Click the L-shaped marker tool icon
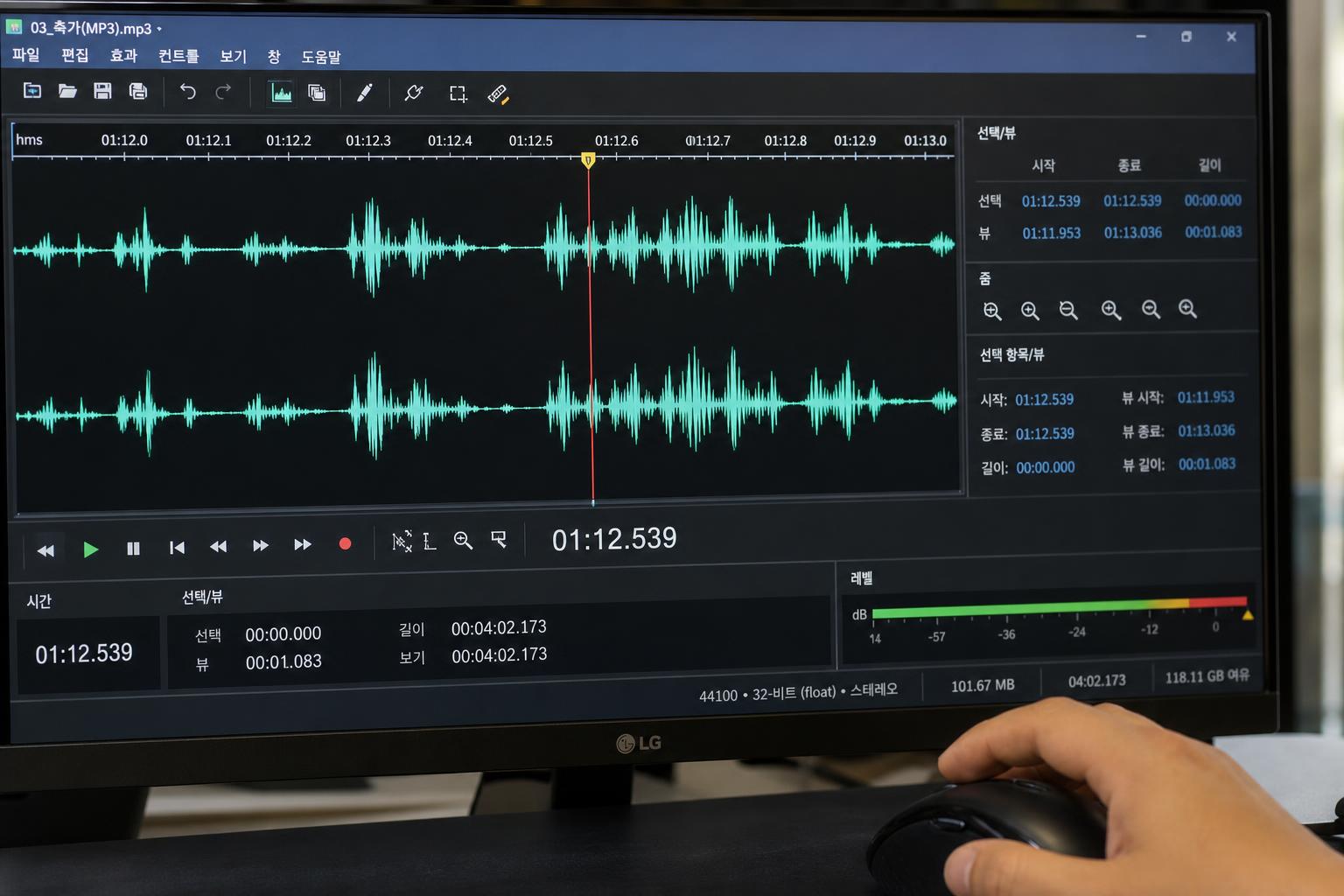This screenshot has height=896, width=1344. [x=429, y=542]
